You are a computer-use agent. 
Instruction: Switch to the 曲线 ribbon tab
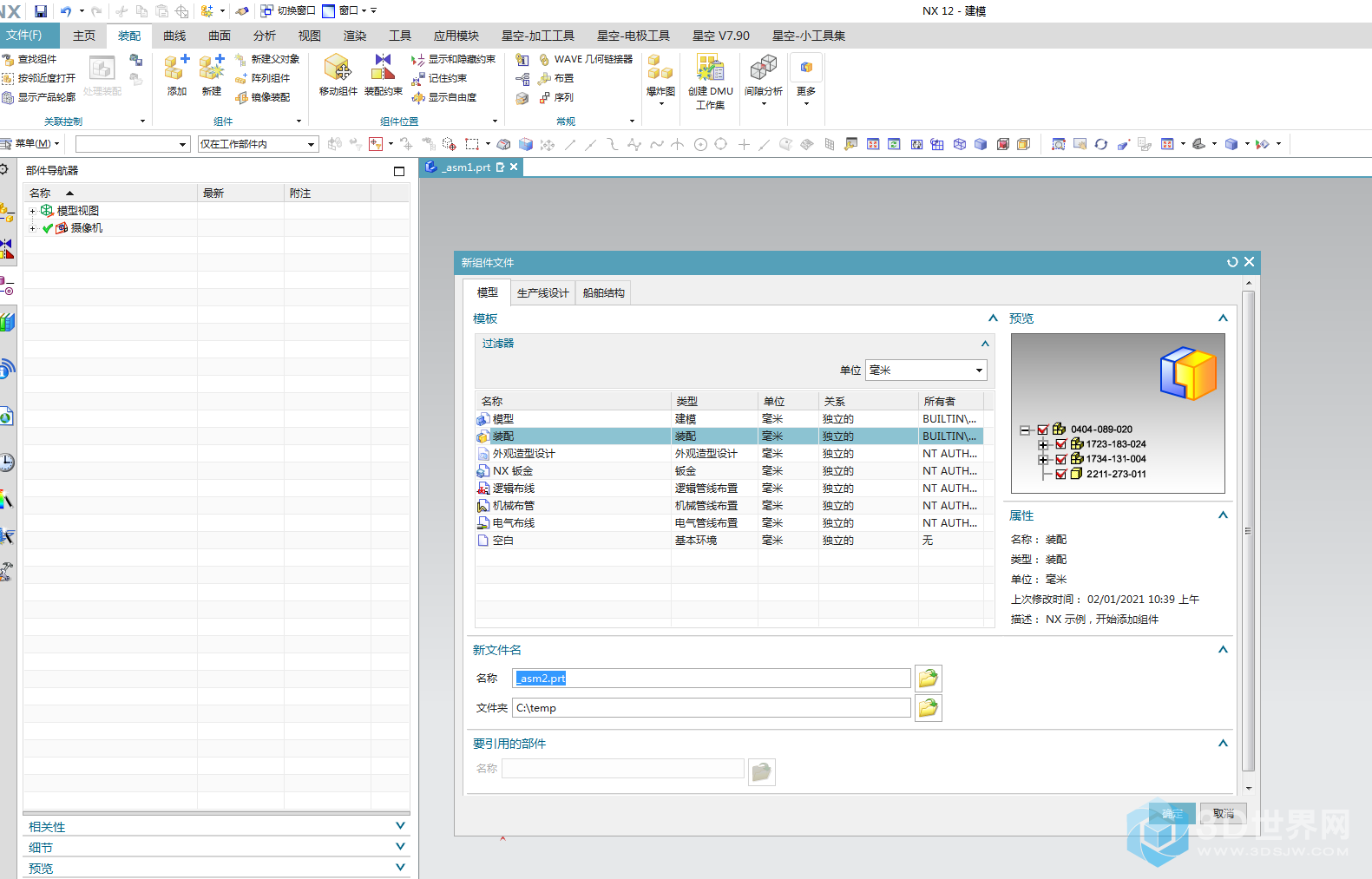(x=174, y=36)
